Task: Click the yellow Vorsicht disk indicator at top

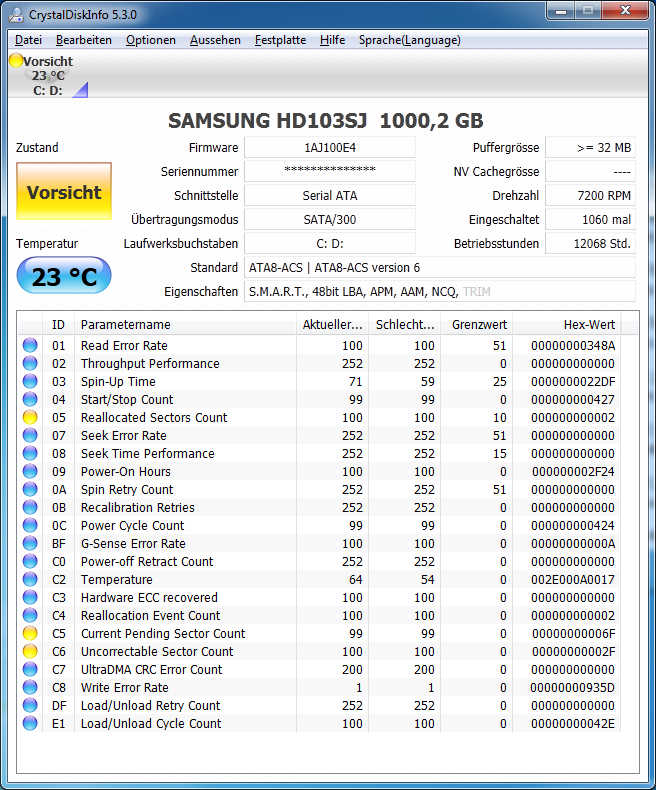Action: pos(16,60)
